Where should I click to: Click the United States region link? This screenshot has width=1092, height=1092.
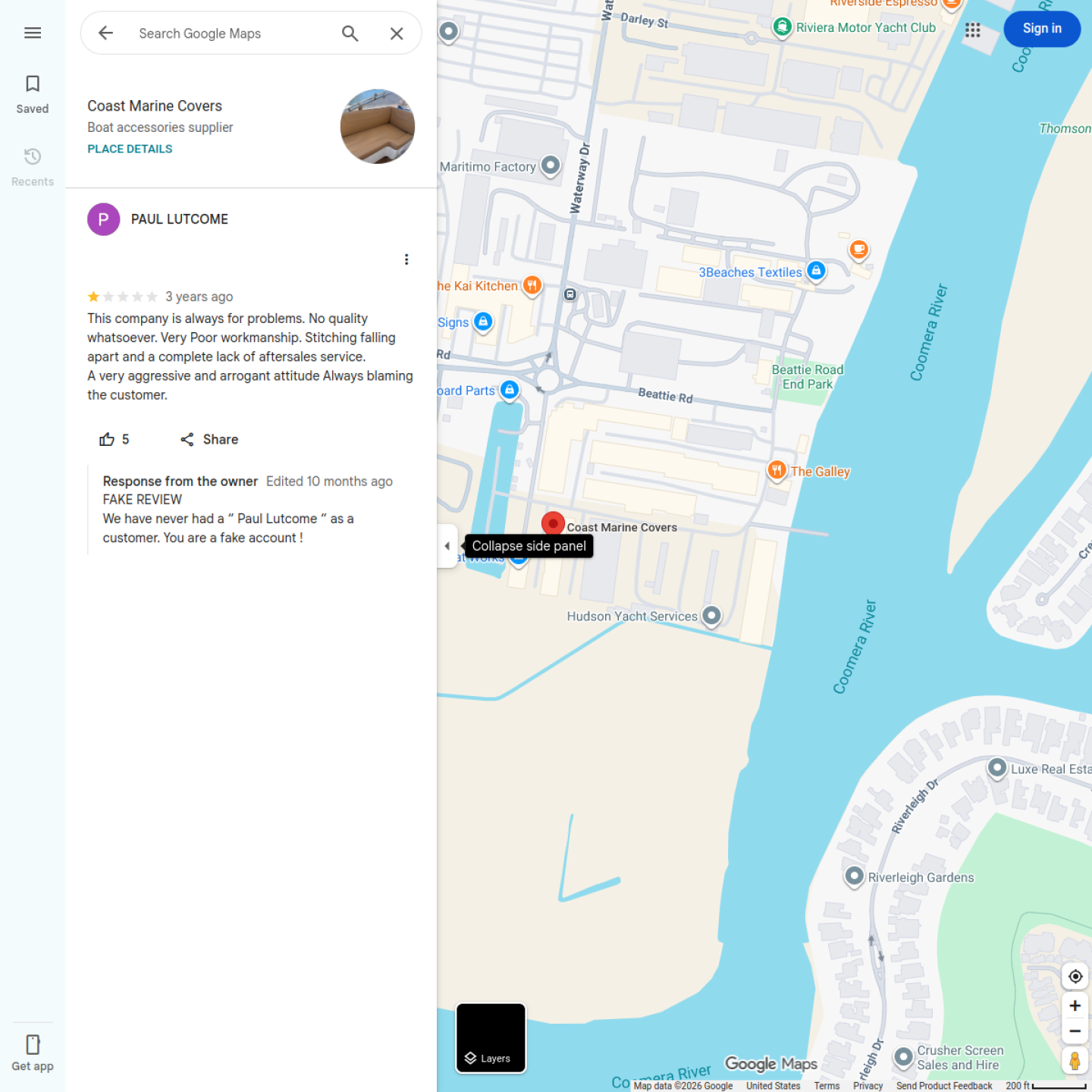click(x=773, y=1086)
